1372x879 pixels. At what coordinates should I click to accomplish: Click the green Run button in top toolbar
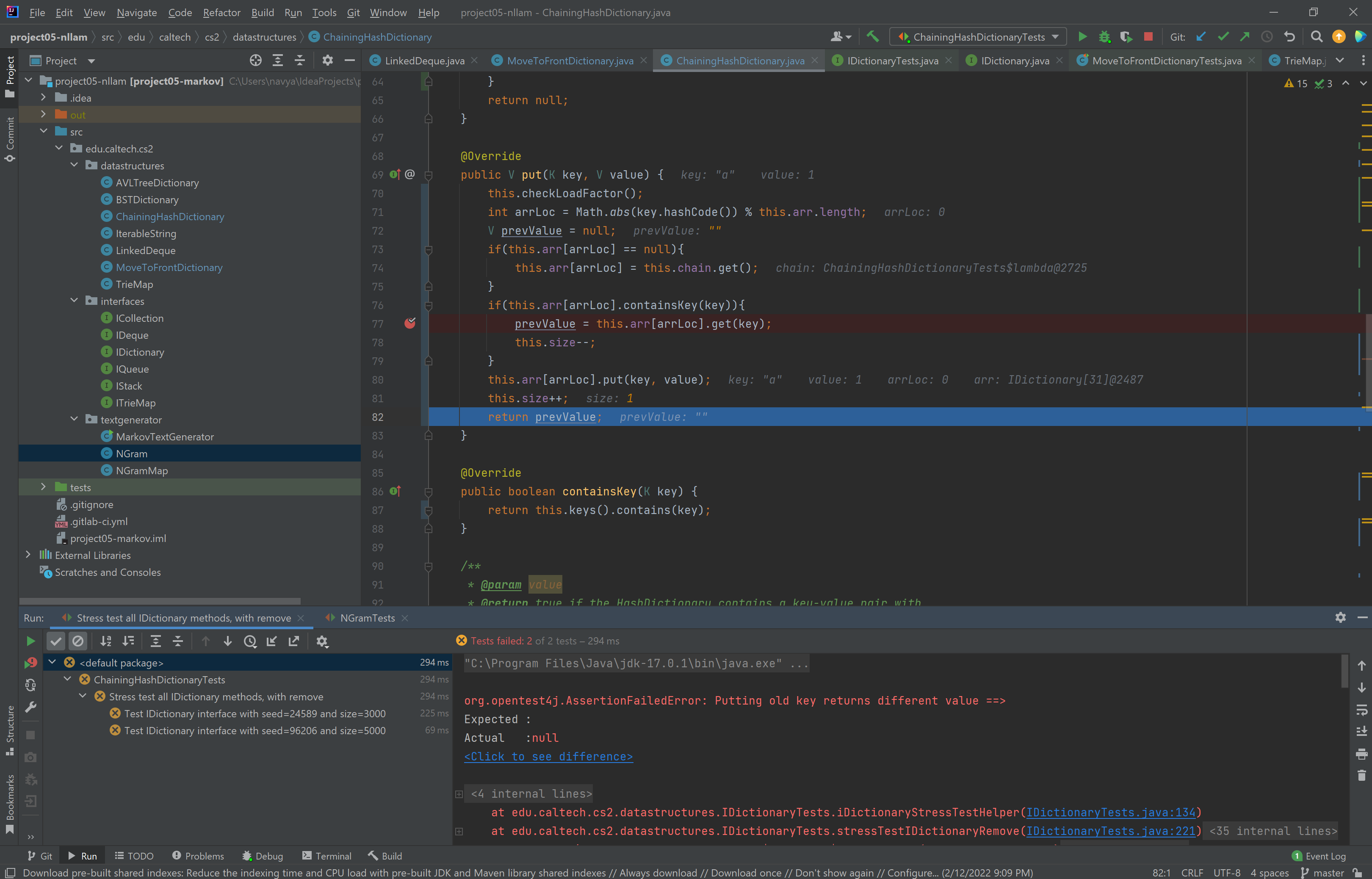click(1082, 37)
